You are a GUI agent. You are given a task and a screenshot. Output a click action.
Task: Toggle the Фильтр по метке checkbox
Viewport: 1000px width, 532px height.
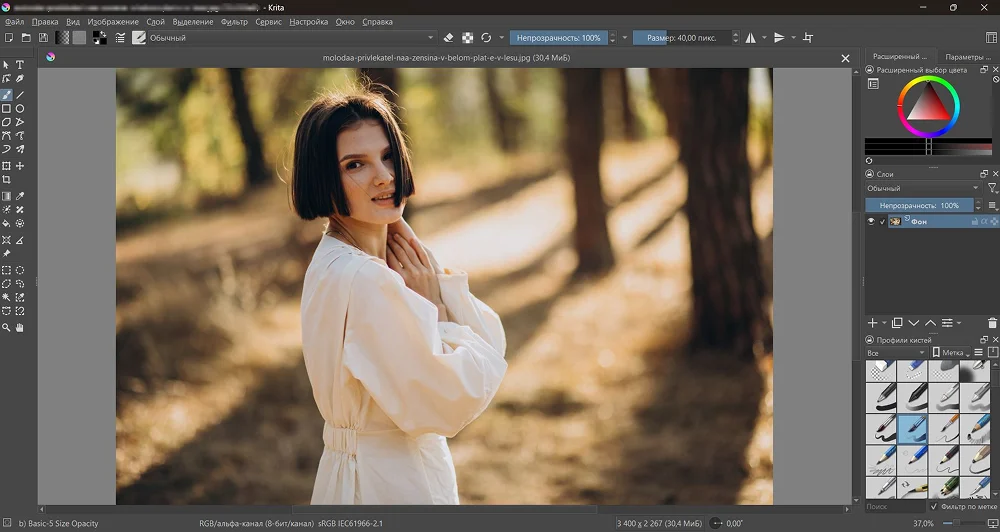point(934,507)
